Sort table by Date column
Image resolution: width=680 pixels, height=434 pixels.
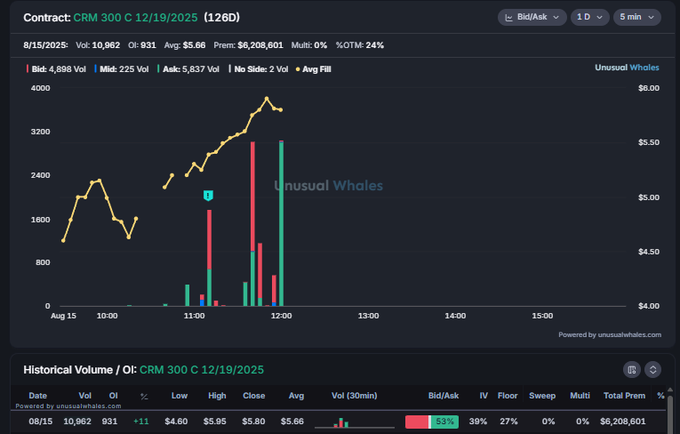(x=38, y=395)
